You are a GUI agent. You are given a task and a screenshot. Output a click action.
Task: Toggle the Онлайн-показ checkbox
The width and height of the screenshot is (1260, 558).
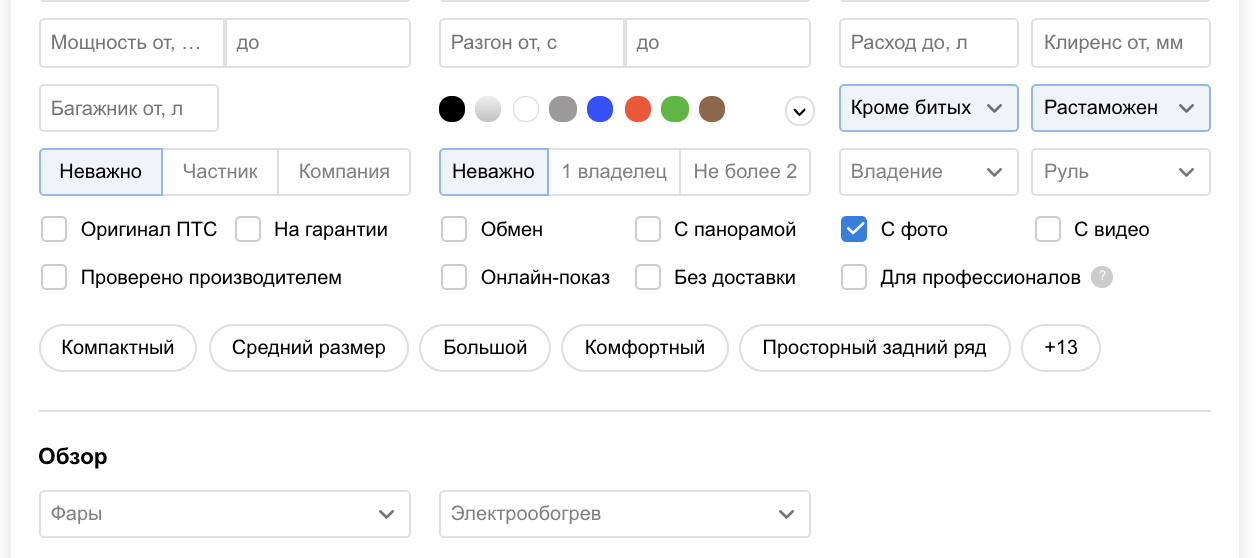coord(454,277)
